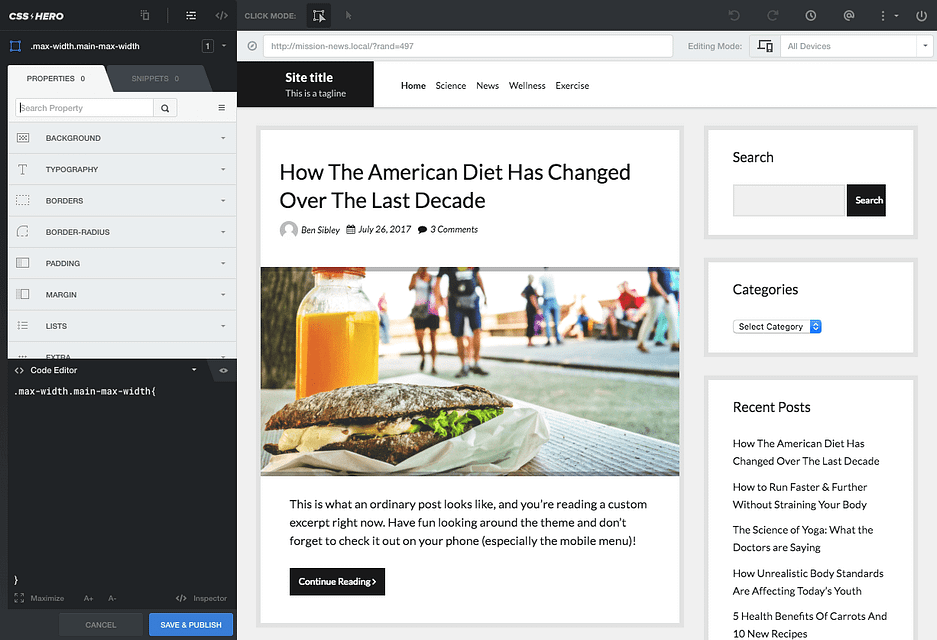Click inside the CSS code editor area

122,485
